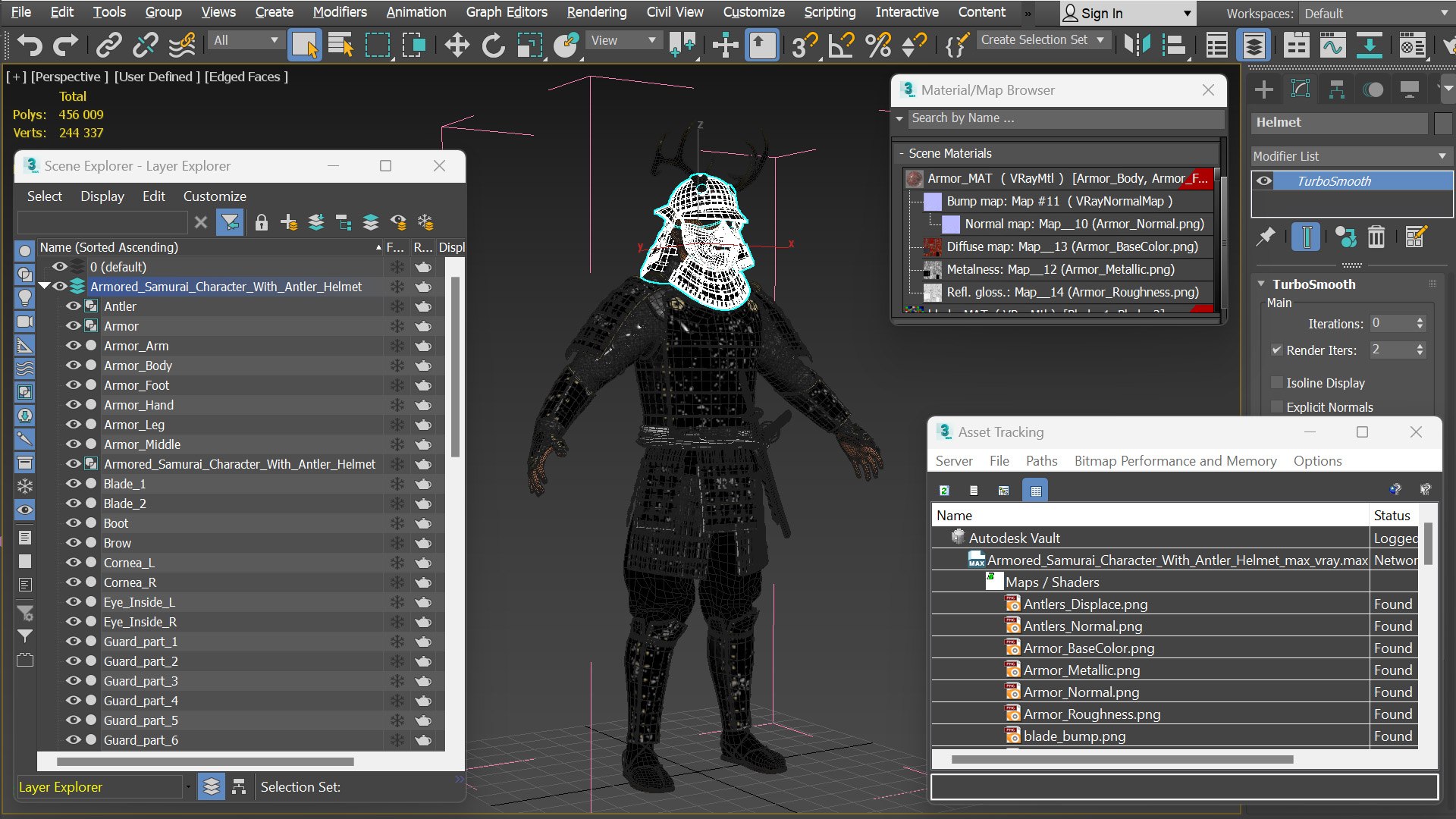1456x819 pixels.
Task: Open Bitmap Performance and Memory menu
Action: (x=1175, y=461)
